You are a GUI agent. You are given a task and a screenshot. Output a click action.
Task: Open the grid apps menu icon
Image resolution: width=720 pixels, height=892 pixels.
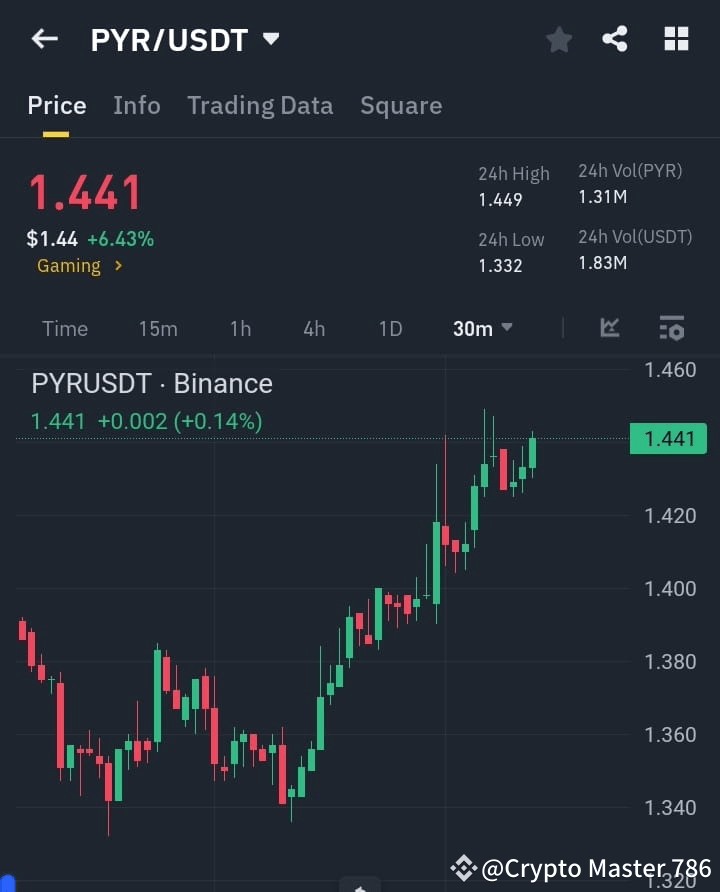pos(676,39)
